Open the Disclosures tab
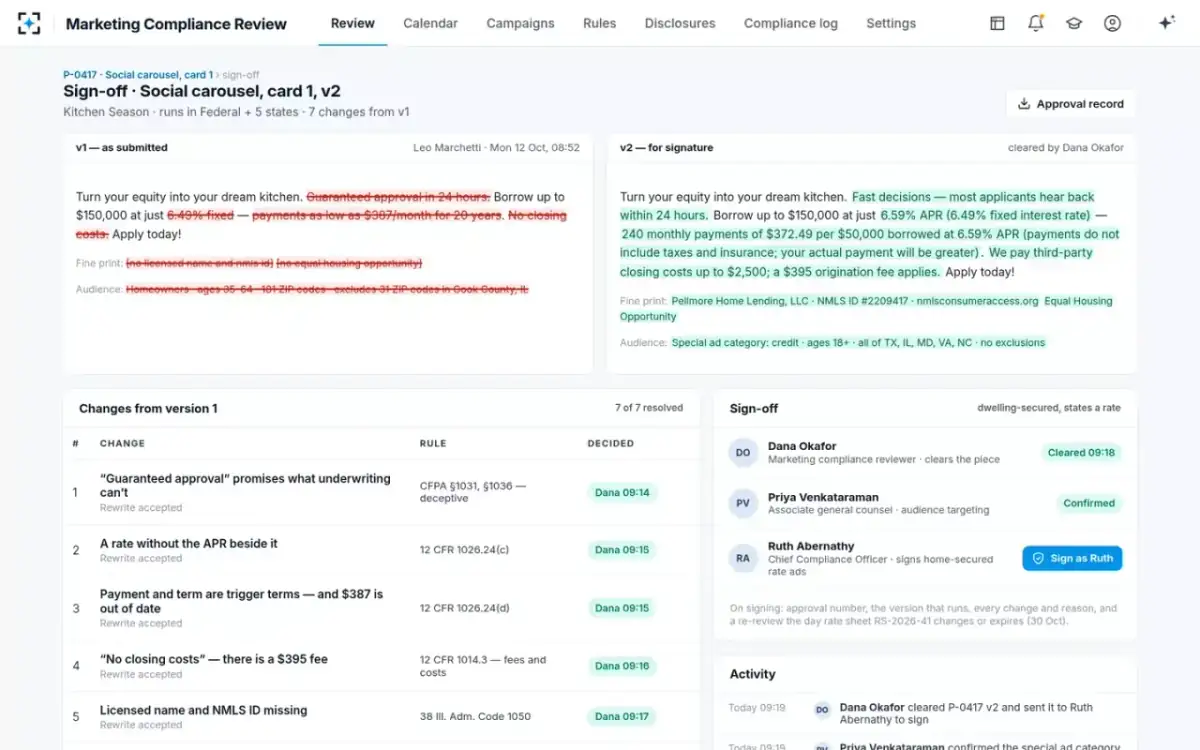The width and height of the screenshot is (1200, 750). point(680,23)
